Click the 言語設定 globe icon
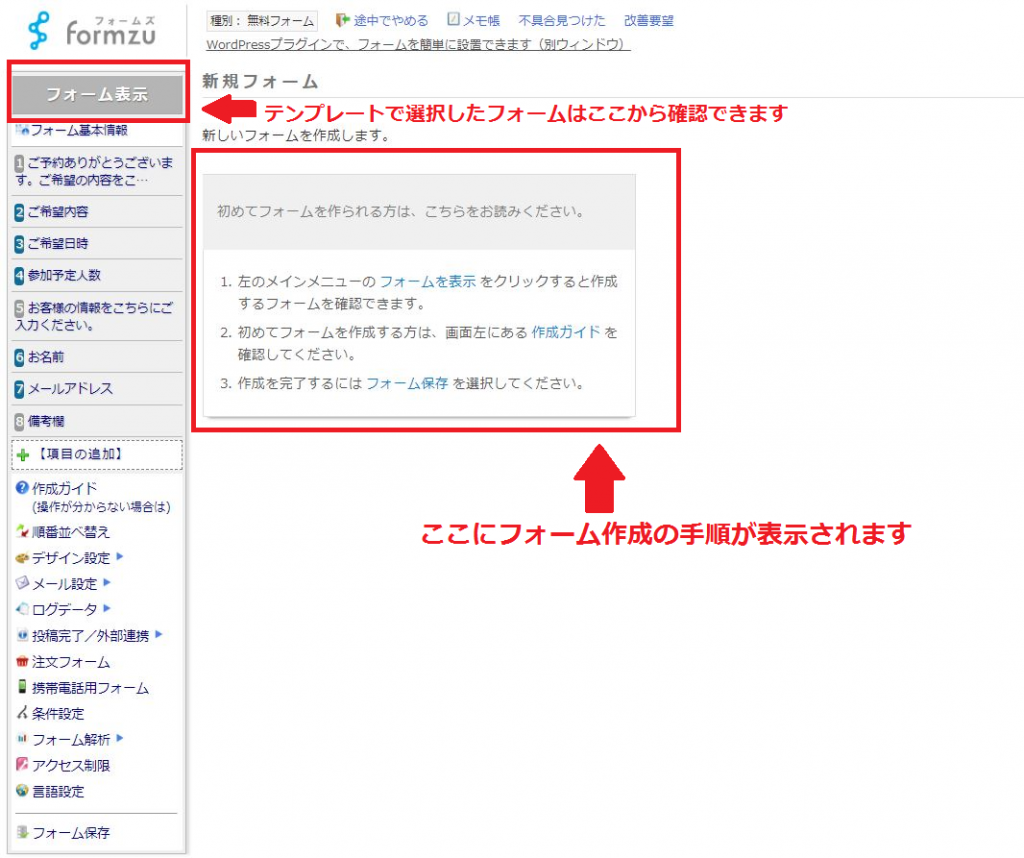 coord(23,791)
